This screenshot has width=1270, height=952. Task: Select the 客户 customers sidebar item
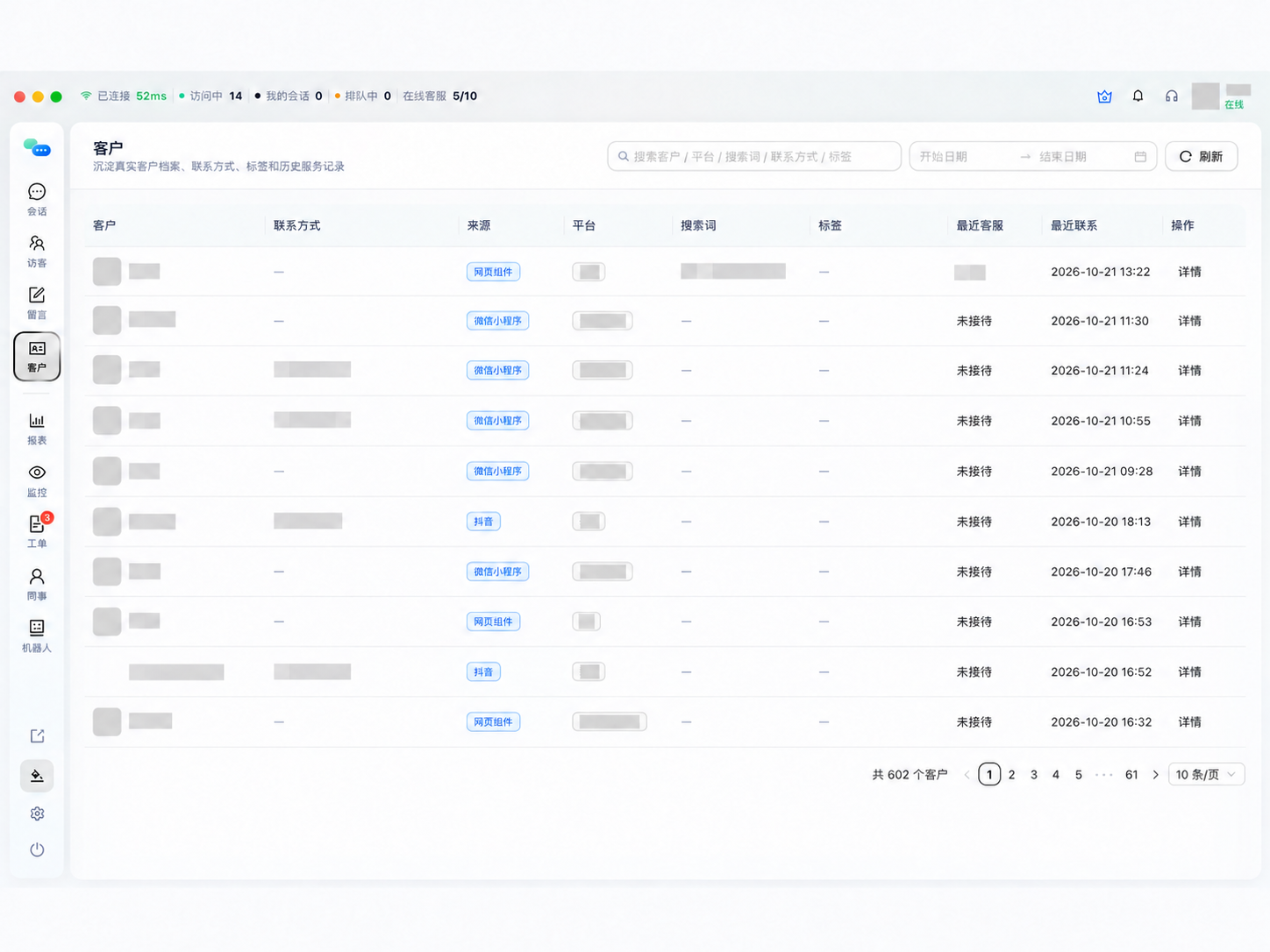pos(37,356)
